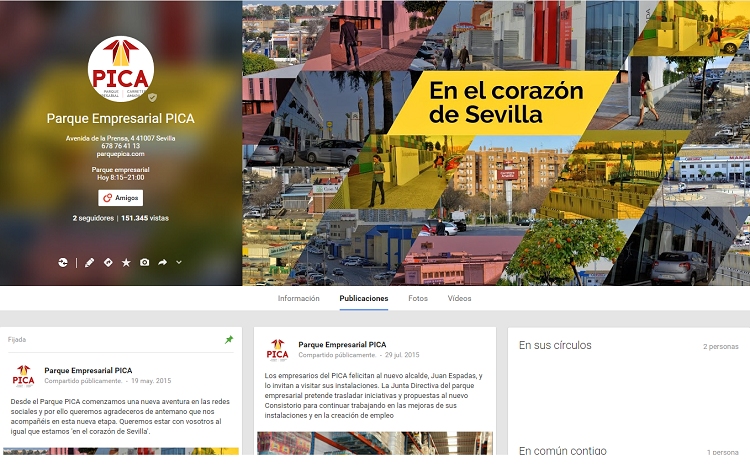The width and height of the screenshot is (750, 468).
Task: Open author name on pinned 19 may. post
Action: click(x=88, y=370)
